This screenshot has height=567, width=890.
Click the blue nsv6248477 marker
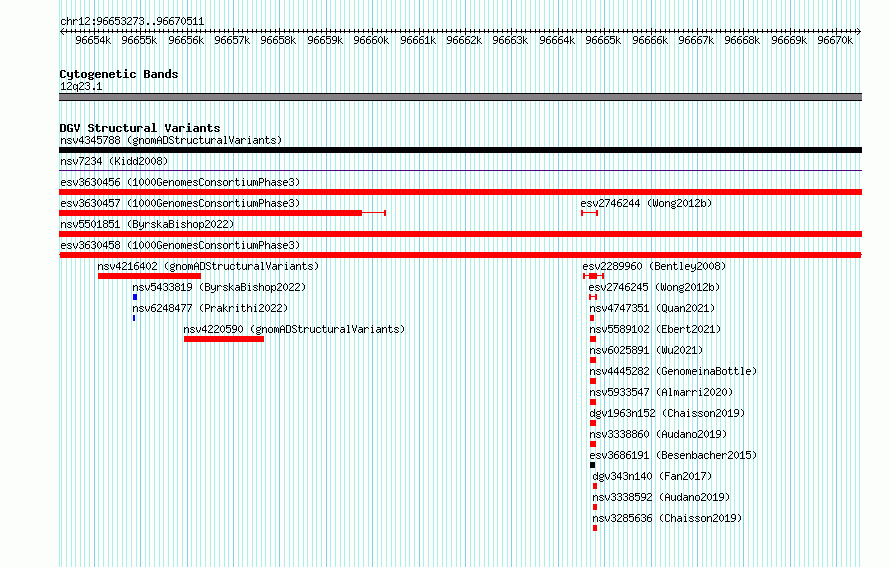coord(134,318)
